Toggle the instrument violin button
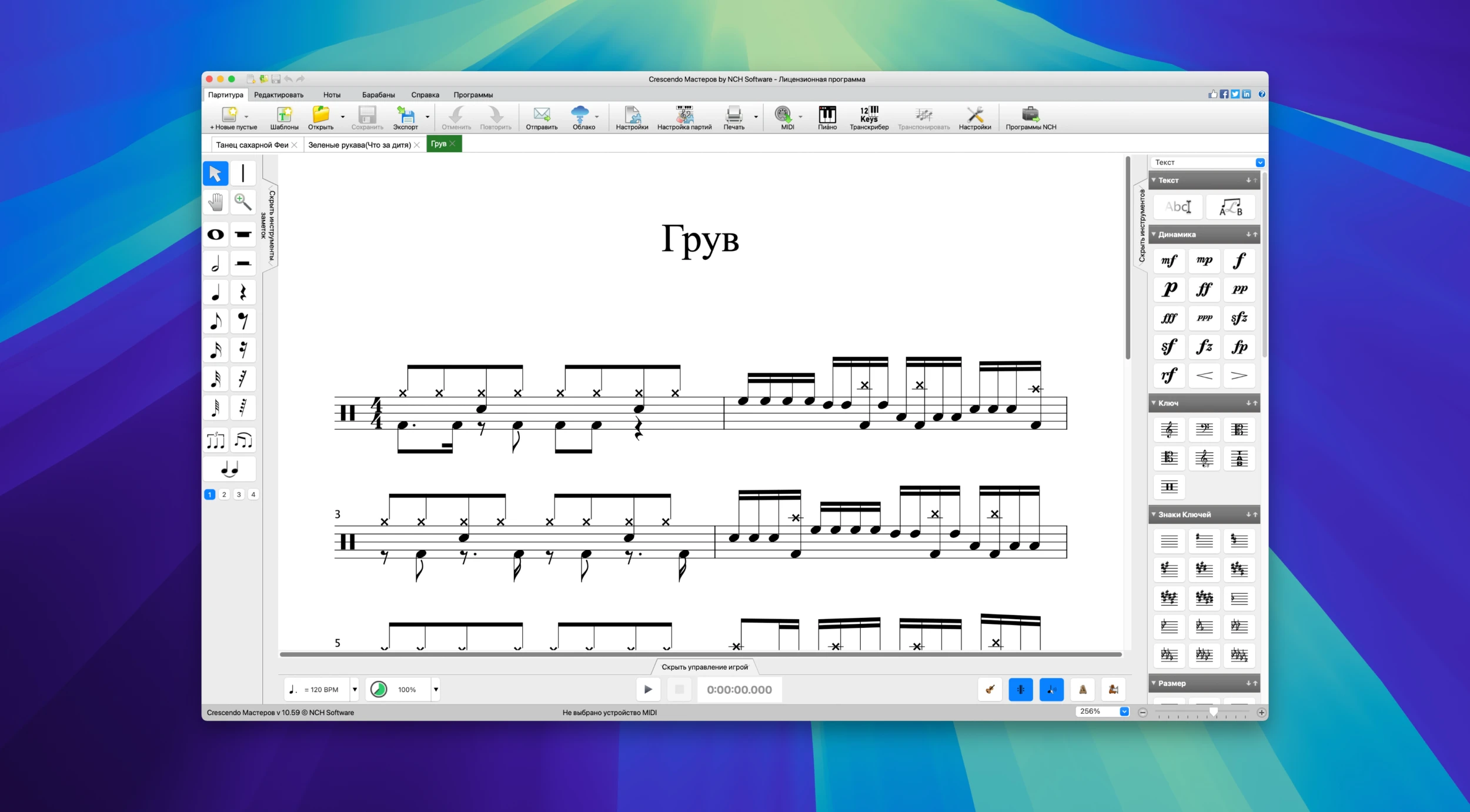 pyautogui.click(x=990, y=689)
